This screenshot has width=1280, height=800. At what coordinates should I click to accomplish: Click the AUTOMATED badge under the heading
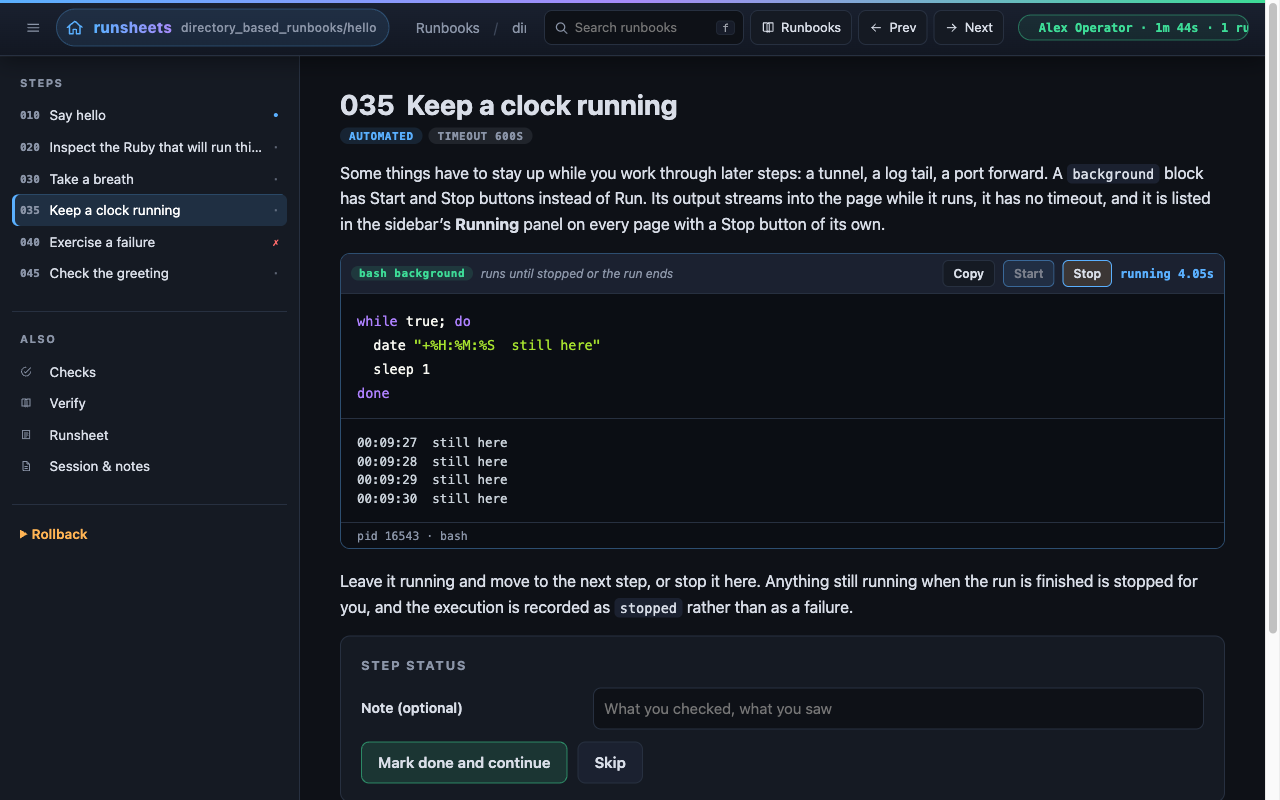(381, 136)
